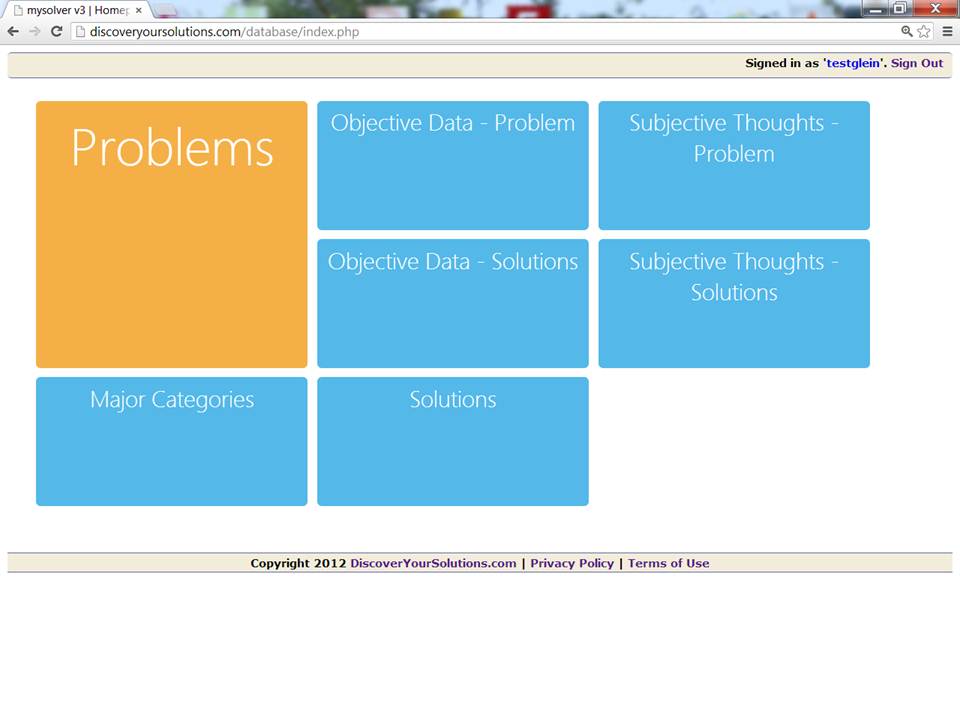Click the forward navigation arrow

[34, 31]
